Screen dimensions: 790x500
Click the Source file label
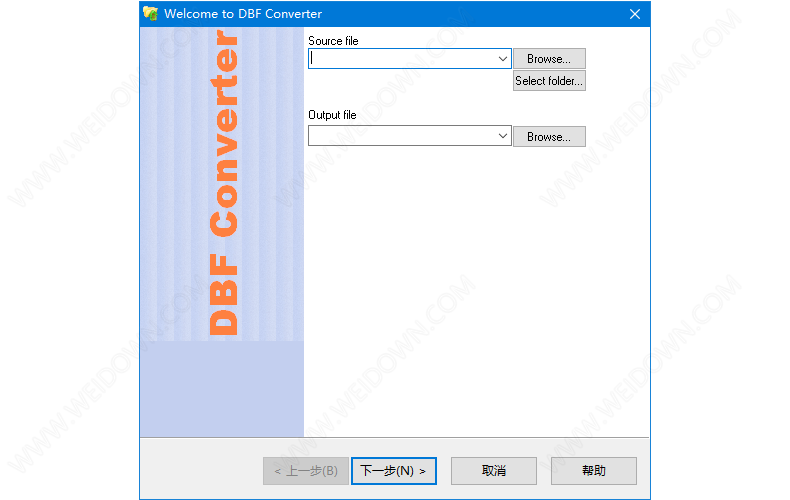click(x=333, y=41)
